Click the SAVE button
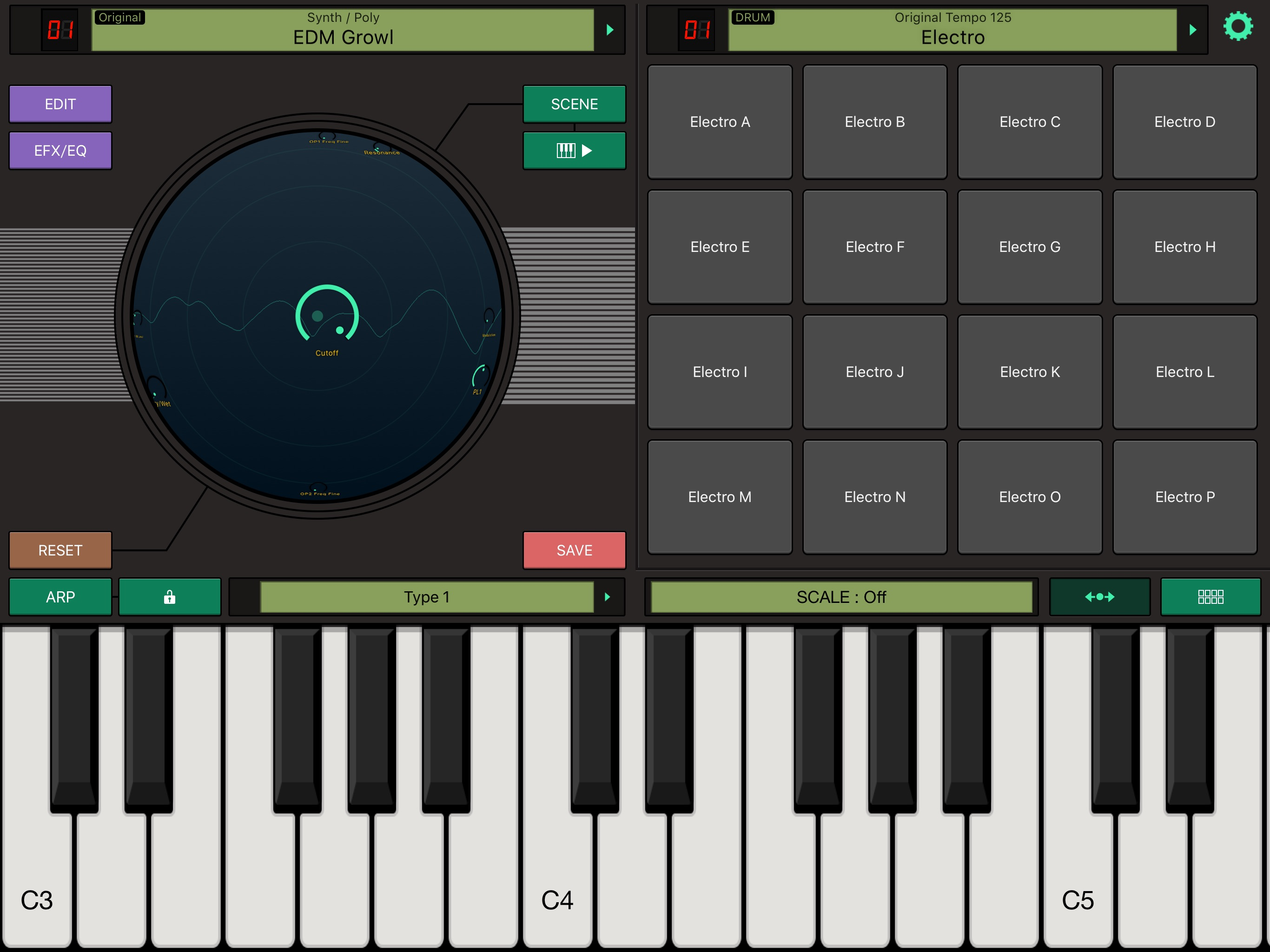Image resolution: width=1270 pixels, height=952 pixels. coord(574,550)
